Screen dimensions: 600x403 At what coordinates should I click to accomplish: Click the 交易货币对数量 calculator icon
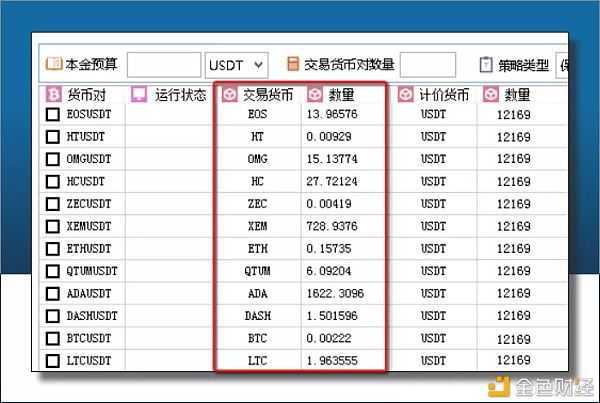point(293,64)
